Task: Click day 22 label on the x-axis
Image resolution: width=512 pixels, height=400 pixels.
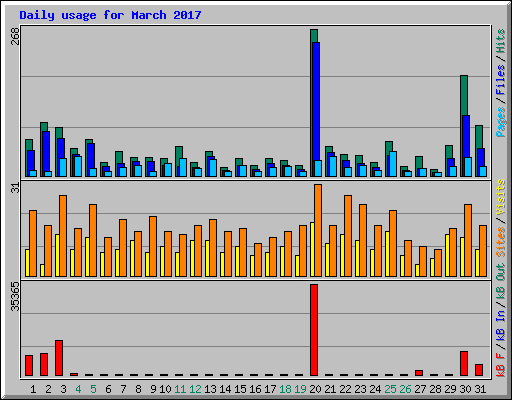Action: point(345,389)
